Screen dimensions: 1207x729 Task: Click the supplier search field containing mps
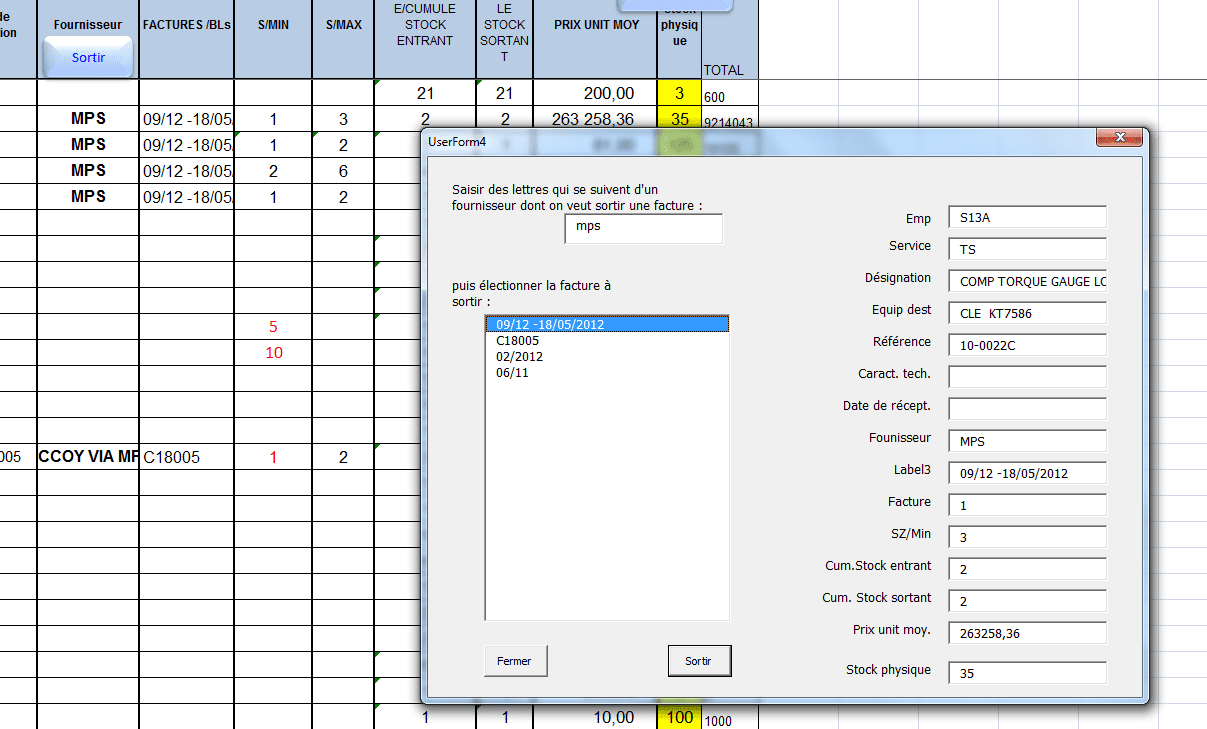coord(643,228)
